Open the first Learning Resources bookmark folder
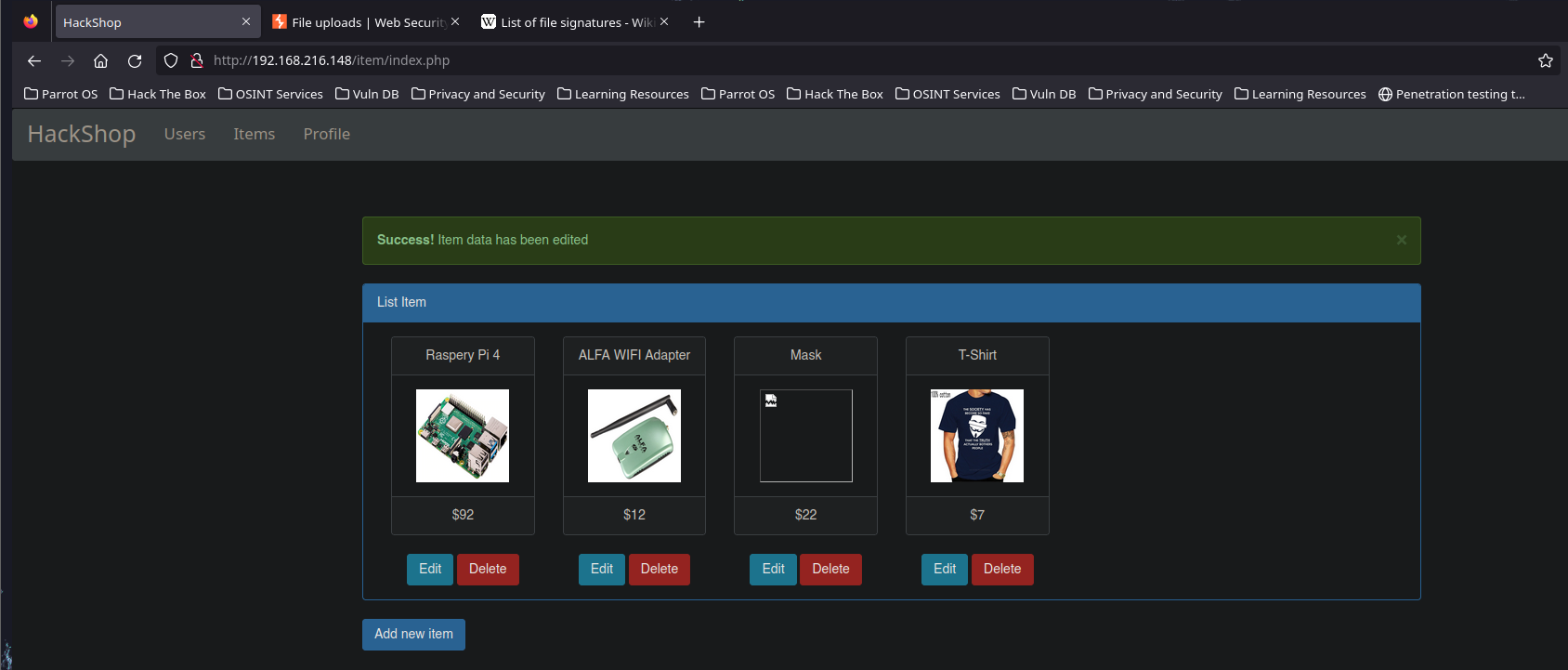 (623, 94)
